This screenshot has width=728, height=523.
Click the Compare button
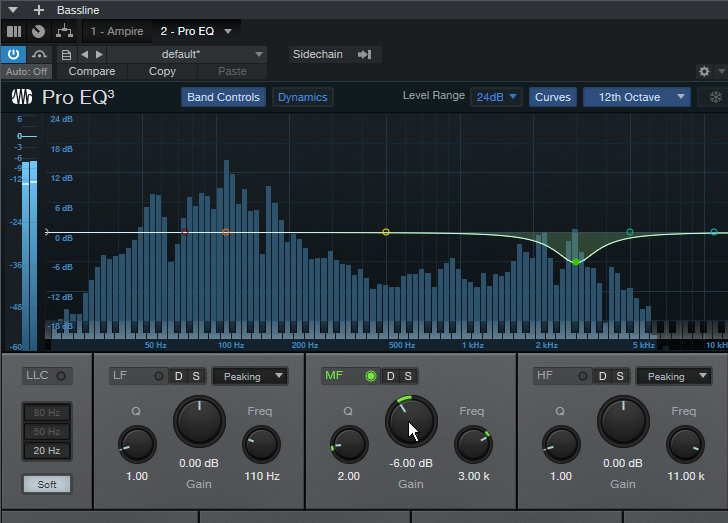click(x=92, y=72)
